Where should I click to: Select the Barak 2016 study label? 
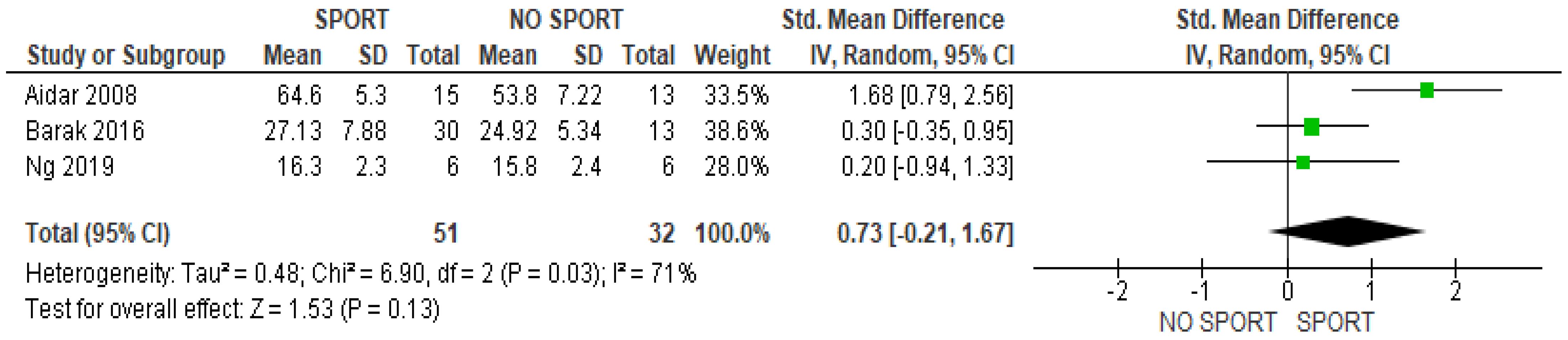click(85, 131)
